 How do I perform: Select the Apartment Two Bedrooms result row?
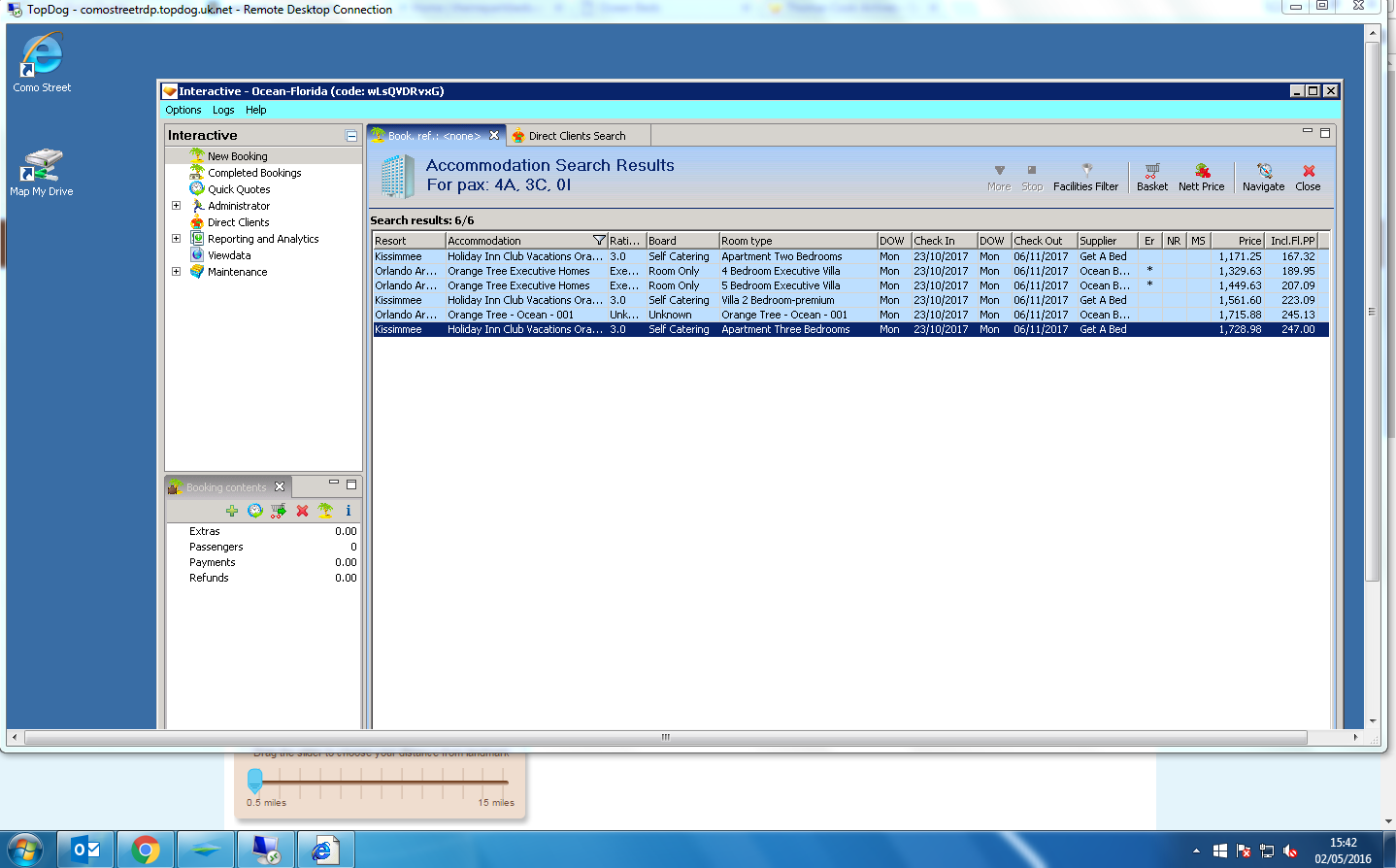(850, 256)
